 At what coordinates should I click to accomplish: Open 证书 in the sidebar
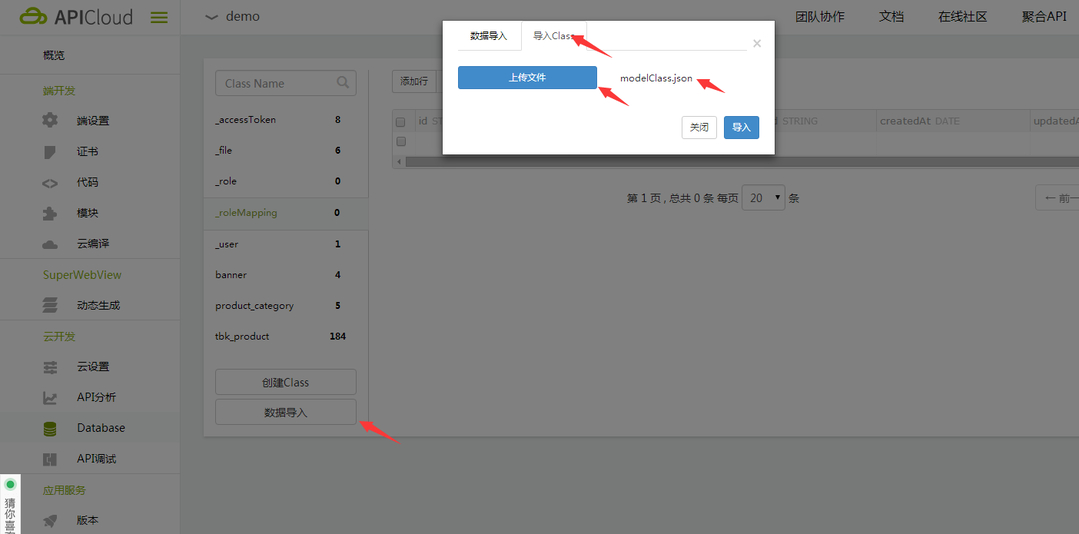(x=89, y=151)
